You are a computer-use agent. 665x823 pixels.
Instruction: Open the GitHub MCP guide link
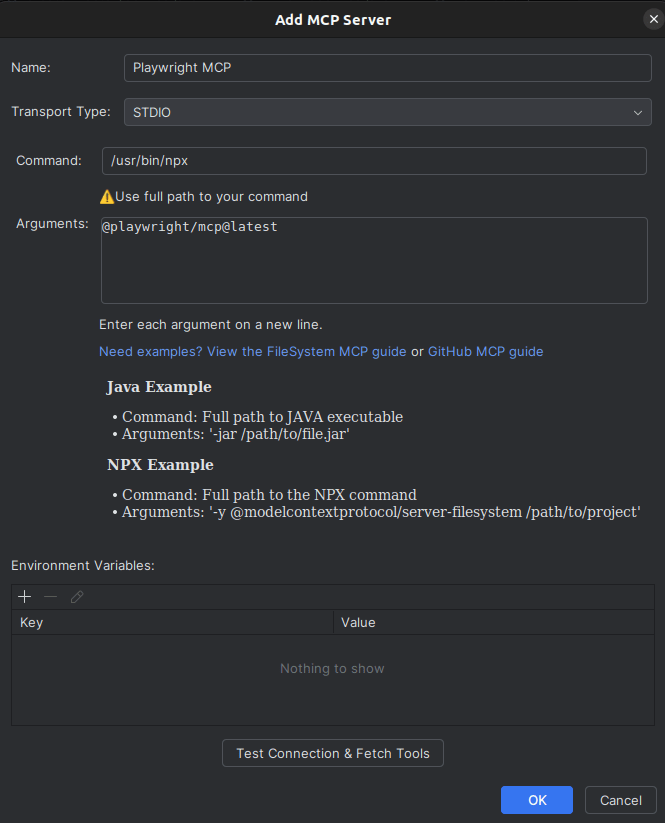click(485, 352)
